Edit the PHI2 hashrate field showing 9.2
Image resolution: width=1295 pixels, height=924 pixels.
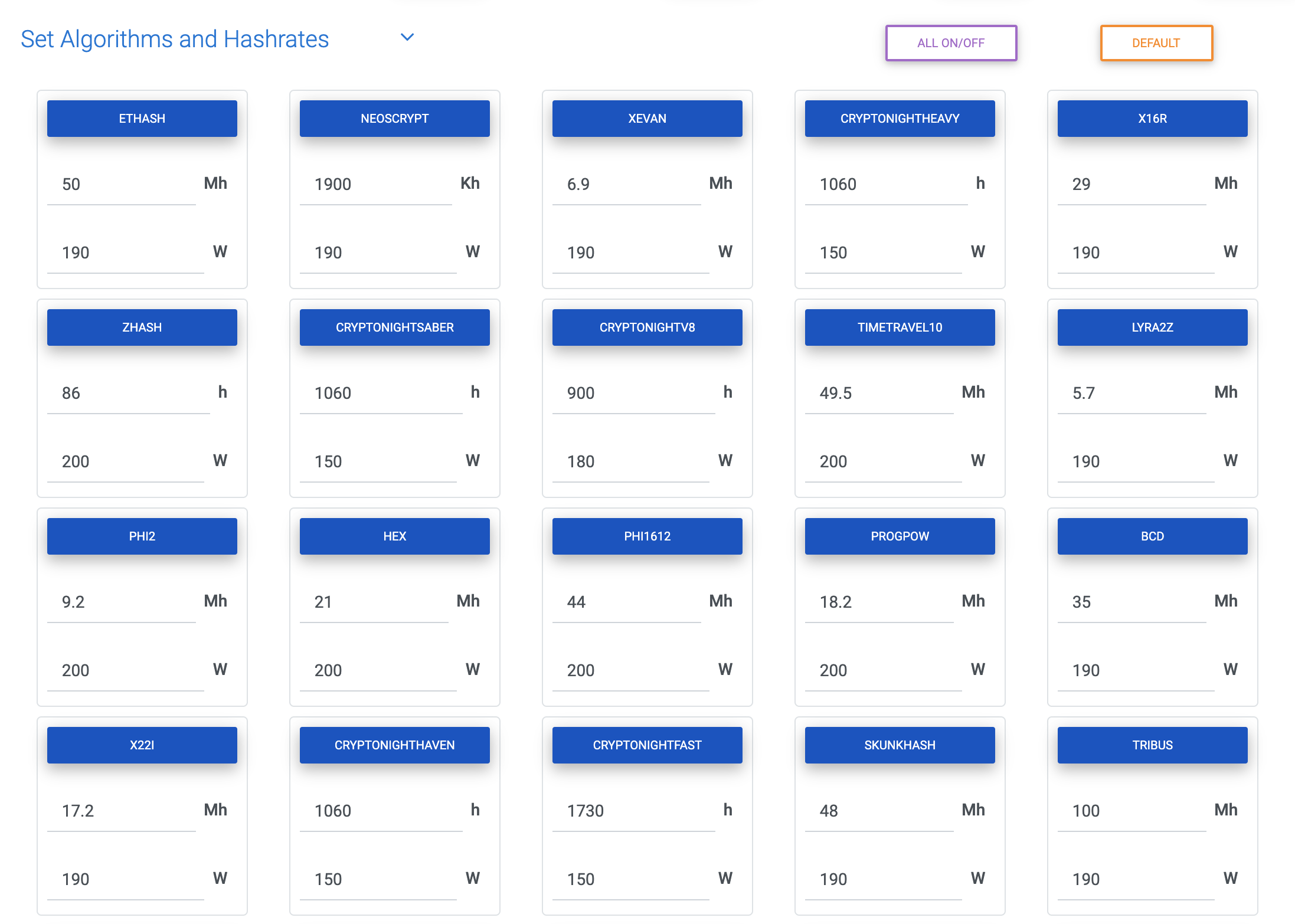[122, 602]
